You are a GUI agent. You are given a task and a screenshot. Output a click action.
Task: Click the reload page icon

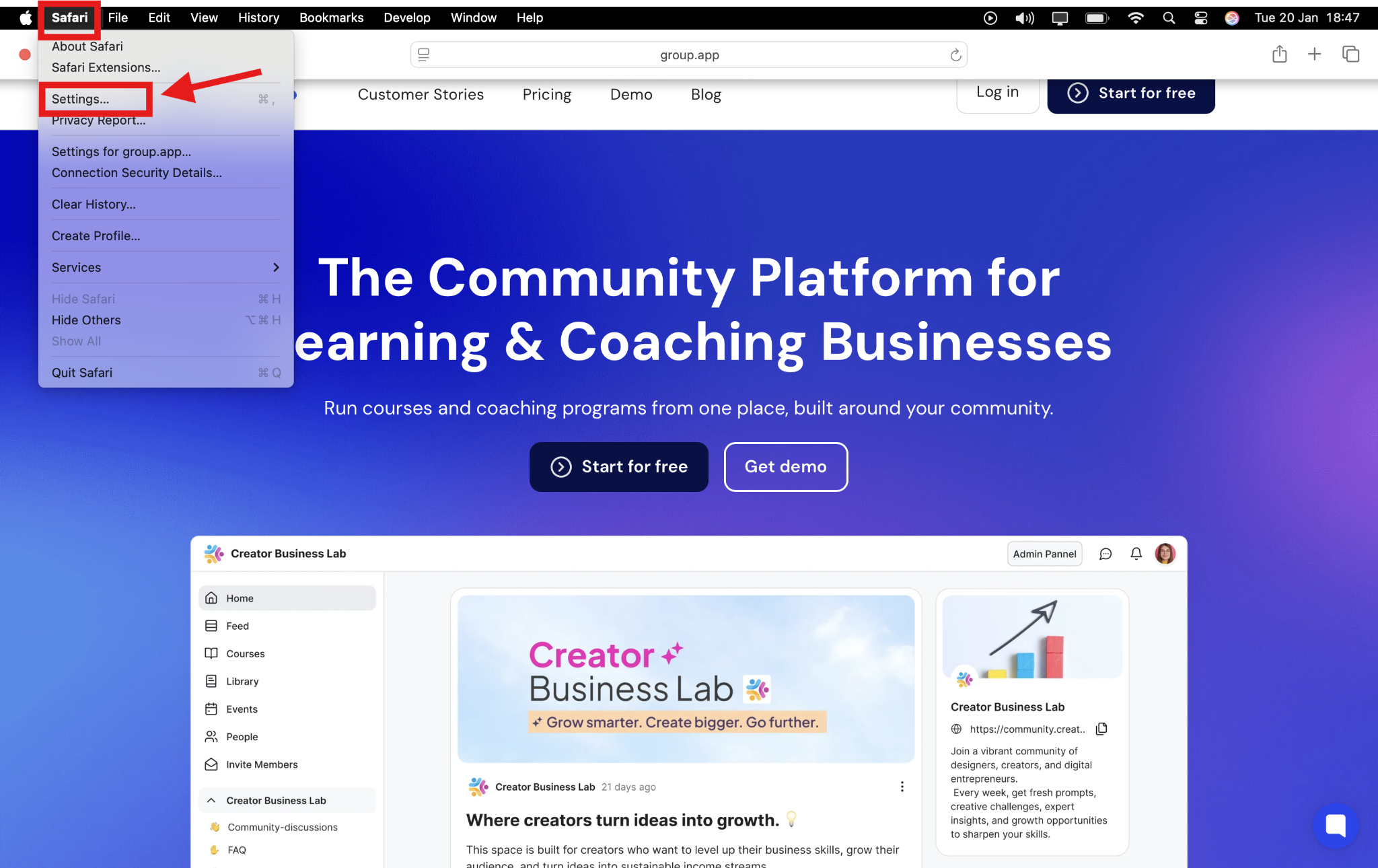pyautogui.click(x=955, y=55)
